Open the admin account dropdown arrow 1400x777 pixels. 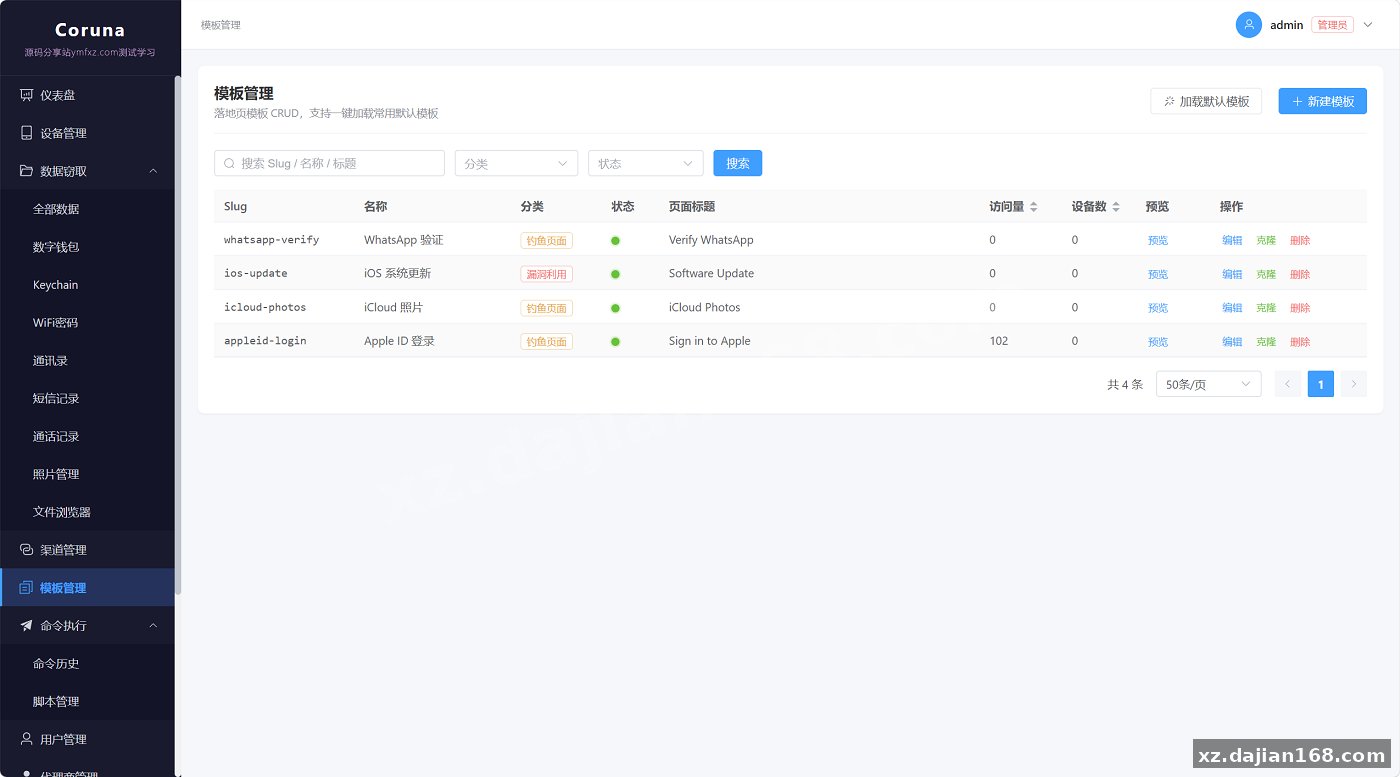[x=1368, y=25]
